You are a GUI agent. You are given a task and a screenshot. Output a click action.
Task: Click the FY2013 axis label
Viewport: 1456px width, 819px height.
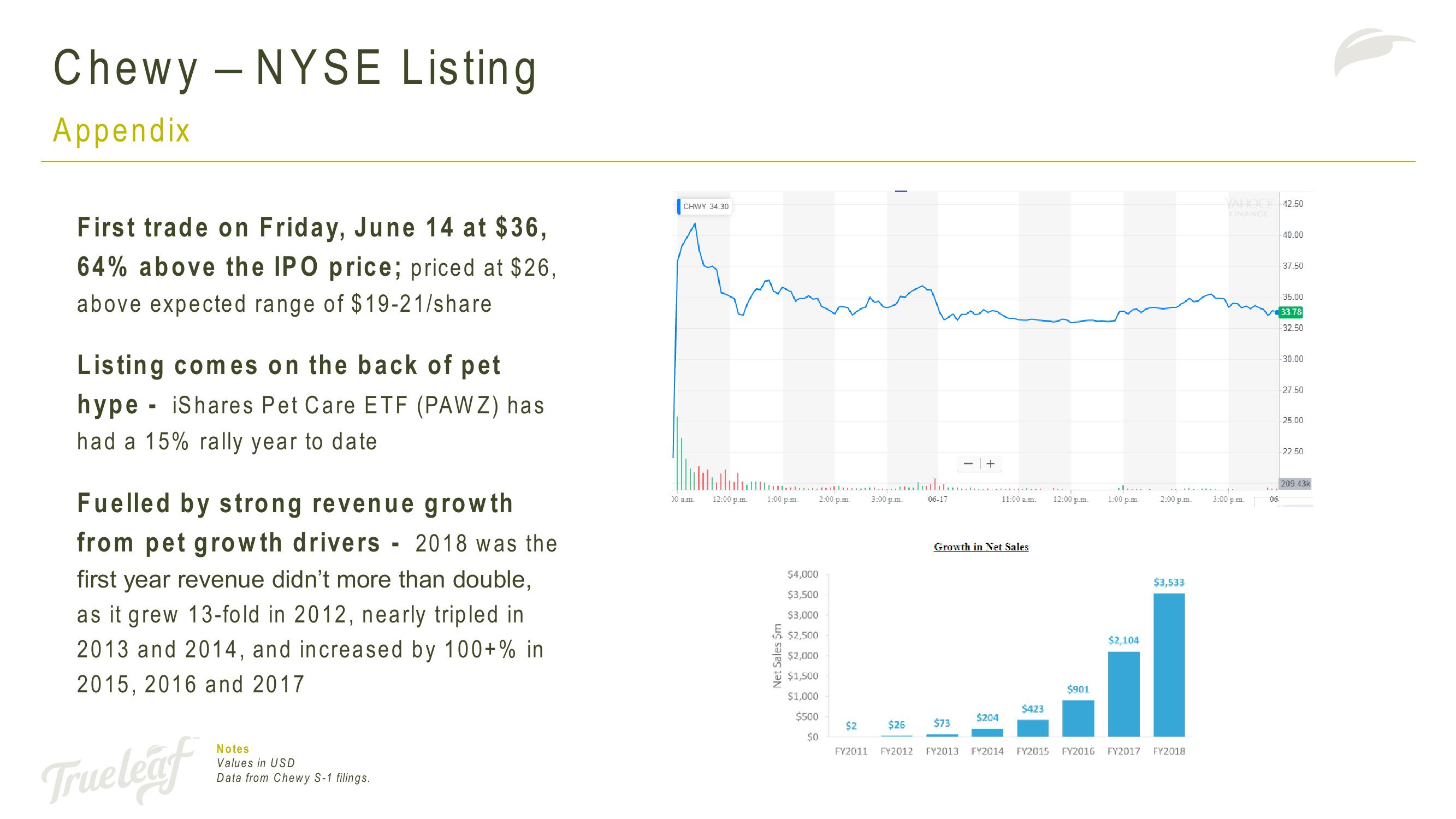click(x=942, y=751)
